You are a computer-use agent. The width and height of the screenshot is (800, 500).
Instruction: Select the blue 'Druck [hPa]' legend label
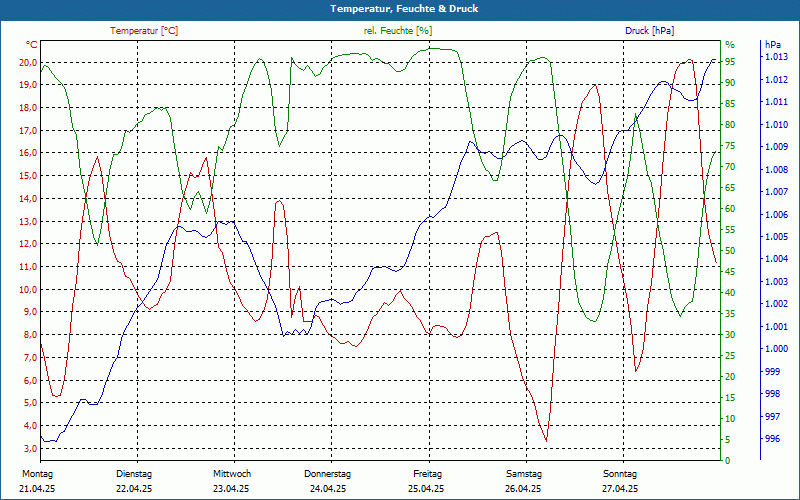pos(649,31)
